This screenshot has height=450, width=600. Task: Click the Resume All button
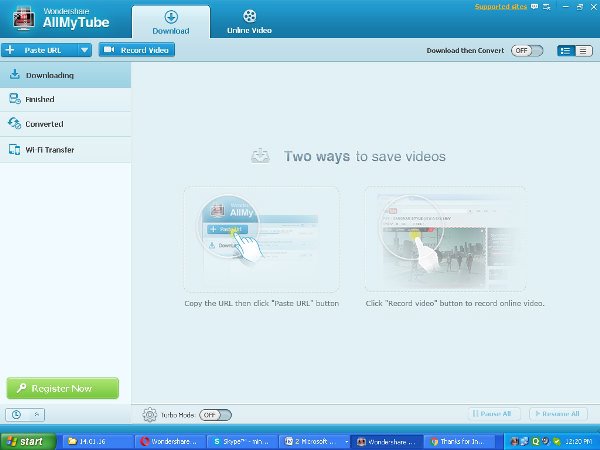[x=558, y=414]
